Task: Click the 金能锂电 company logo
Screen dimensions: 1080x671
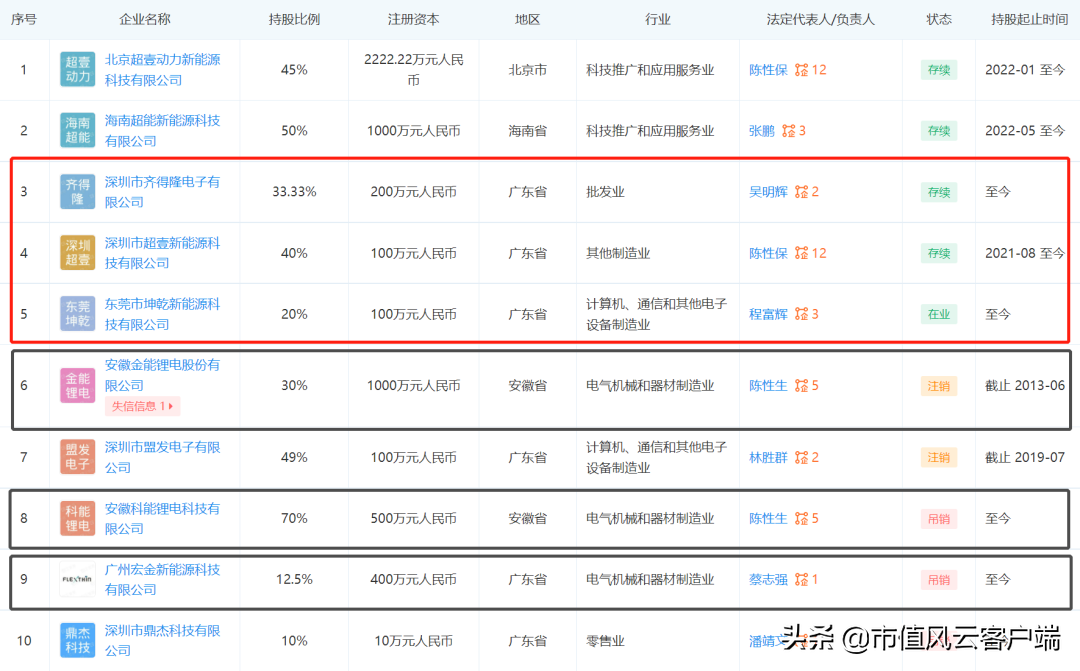Action: coord(77,386)
